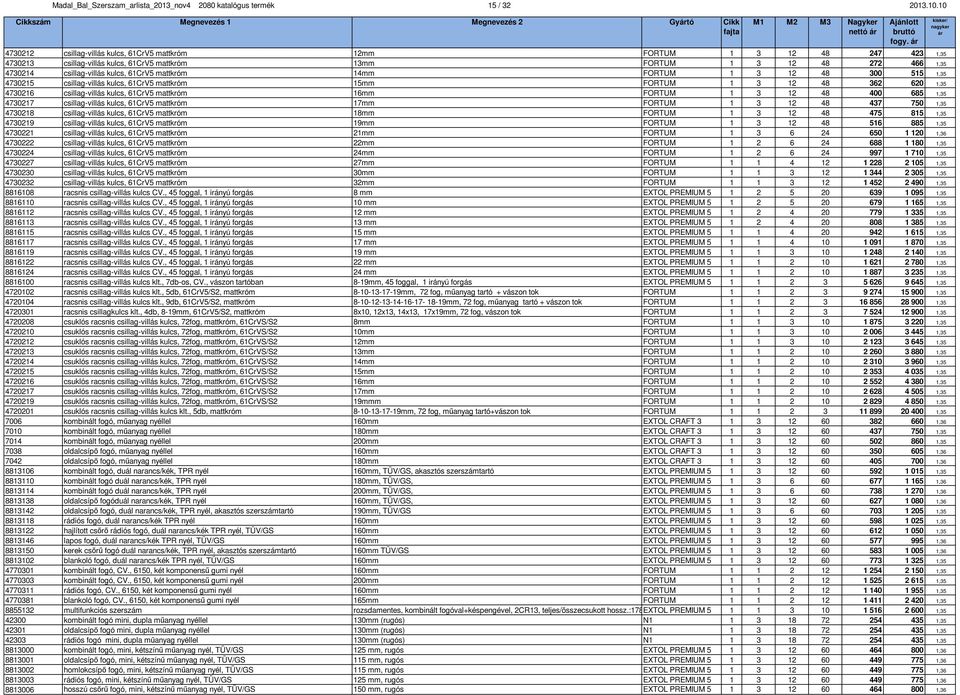The width and height of the screenshot is (960, 695).
Task: Click 'EXTOL CRAFT 3' in the 7006 row
Action: pos(672,421)
